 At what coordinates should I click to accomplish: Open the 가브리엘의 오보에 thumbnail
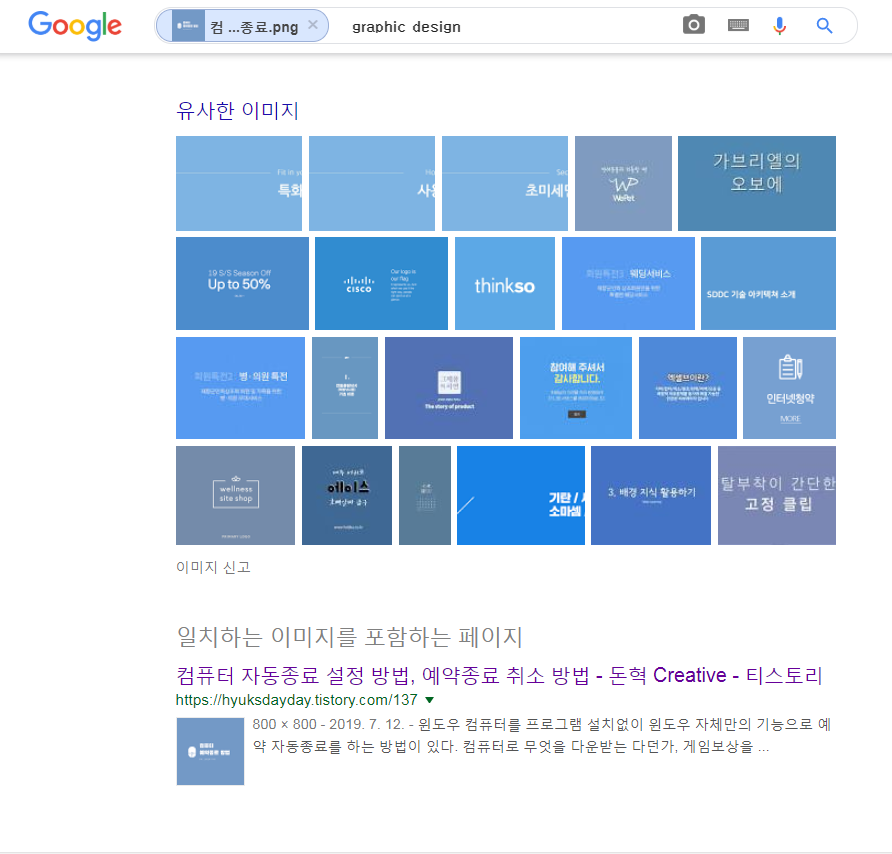757,183
